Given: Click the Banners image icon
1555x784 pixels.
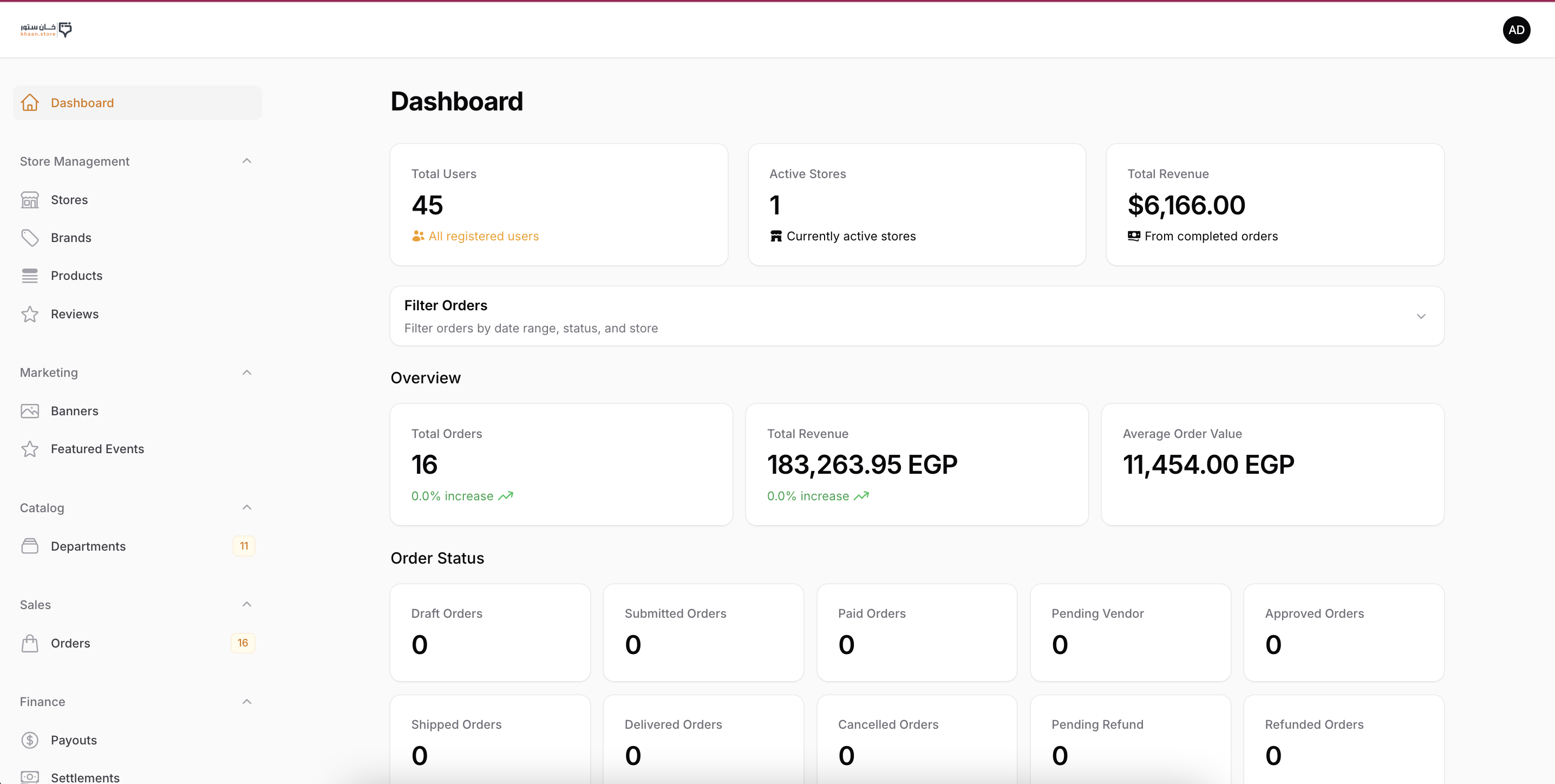Looking at the screenshot, I should [30, 411].
